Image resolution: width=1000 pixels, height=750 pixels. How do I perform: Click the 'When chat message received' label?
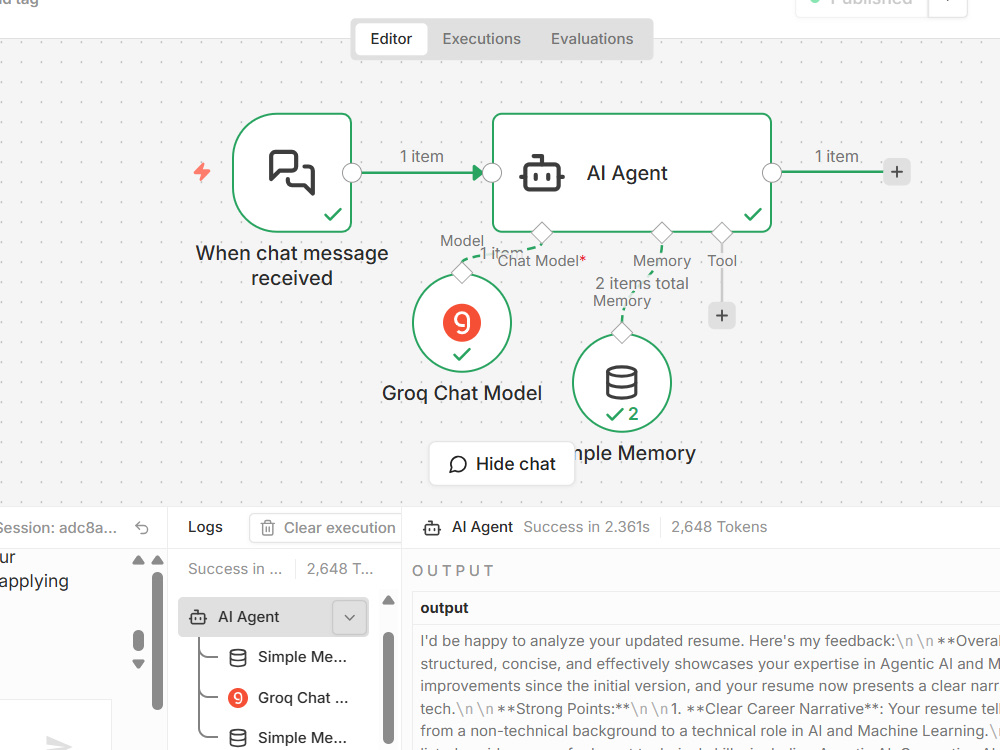pyautogui.click(x=292, y=265)
